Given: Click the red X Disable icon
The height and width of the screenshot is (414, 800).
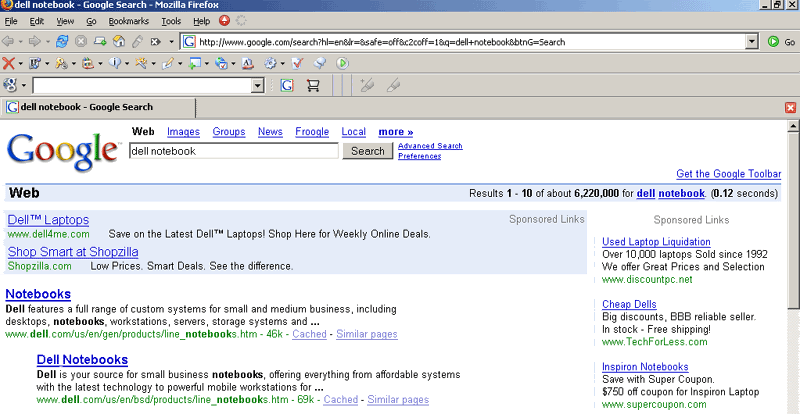Looking at the screenshot, I should (x=8, y=63).
